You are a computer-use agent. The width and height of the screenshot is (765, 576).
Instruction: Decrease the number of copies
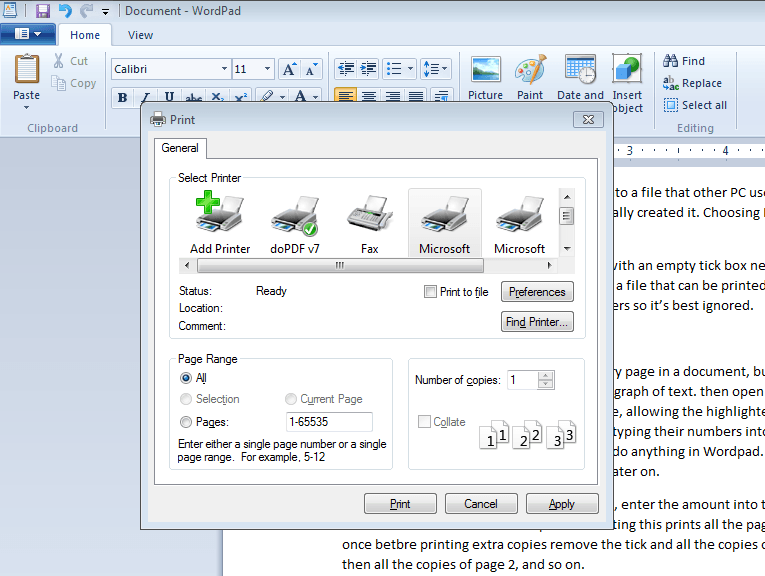[x=545, y=384]
